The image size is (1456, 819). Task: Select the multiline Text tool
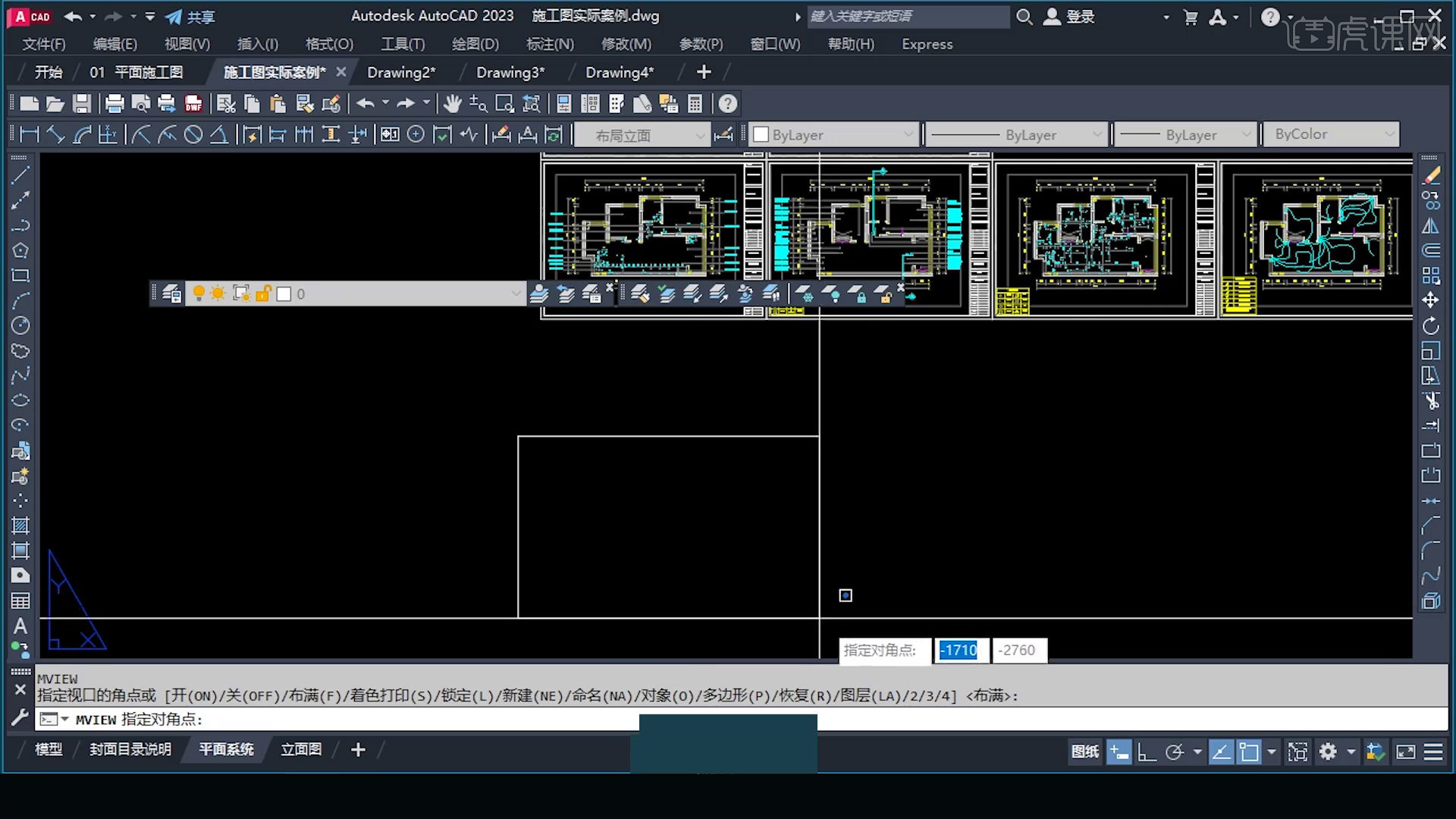pyautogui.click(x=20, y=626)
